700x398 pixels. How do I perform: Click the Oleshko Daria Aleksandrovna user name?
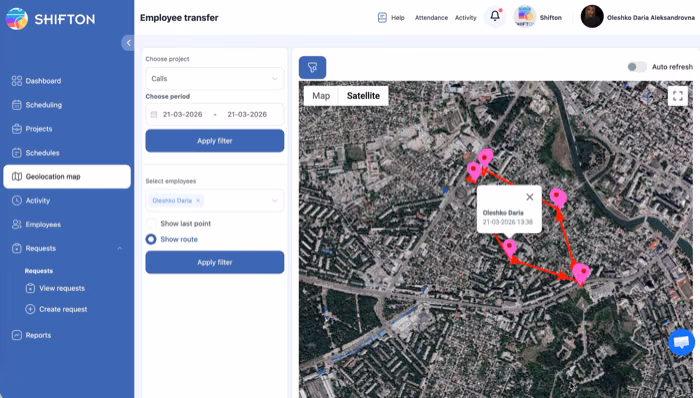[x=650, y=18]
